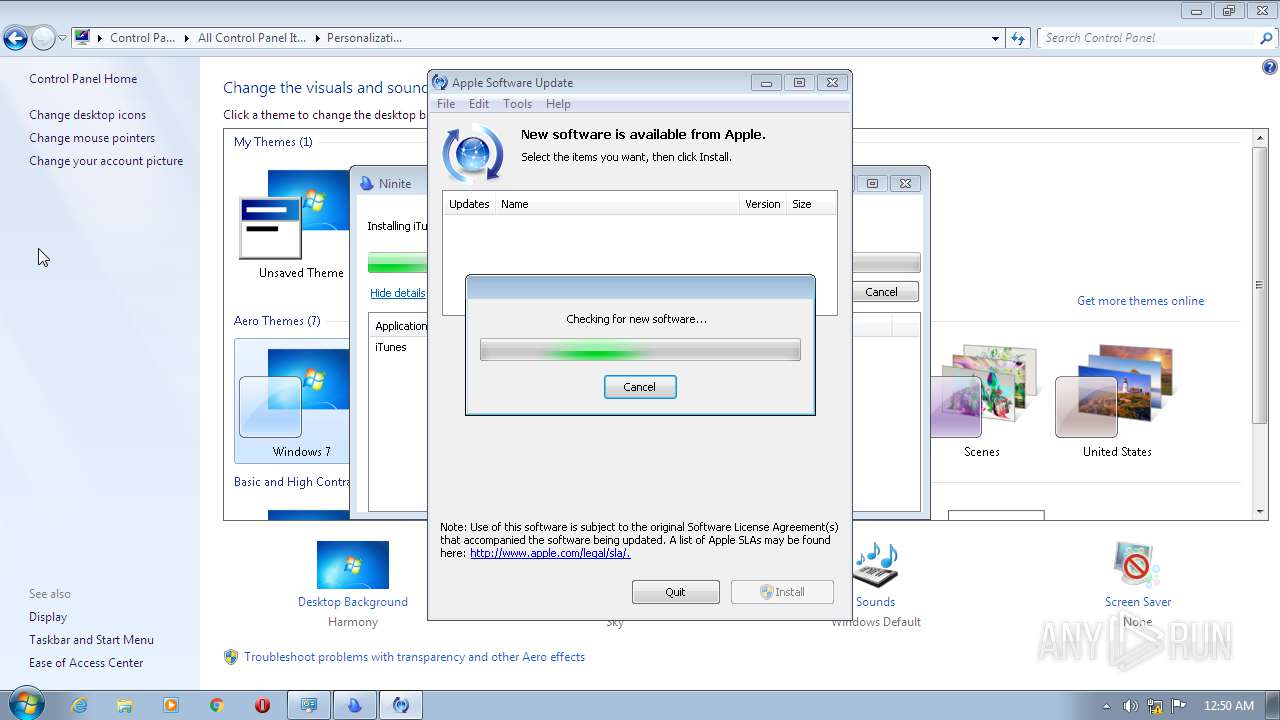Open Edit menu in Apple Software Update
This screenshot has height=720, width=1280.
479,104
